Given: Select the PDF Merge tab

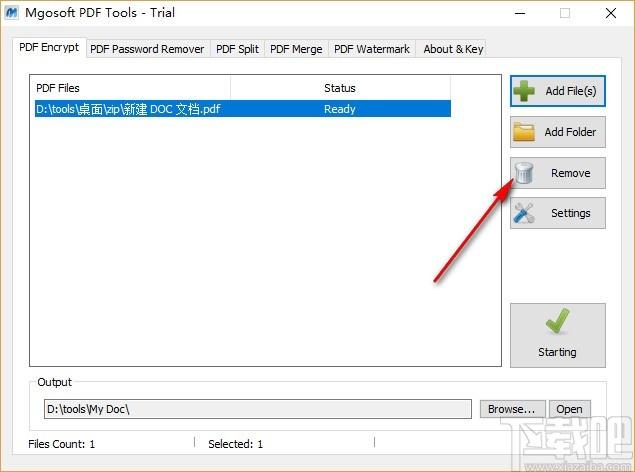Looking at the screenshot, I should [296, 49].
